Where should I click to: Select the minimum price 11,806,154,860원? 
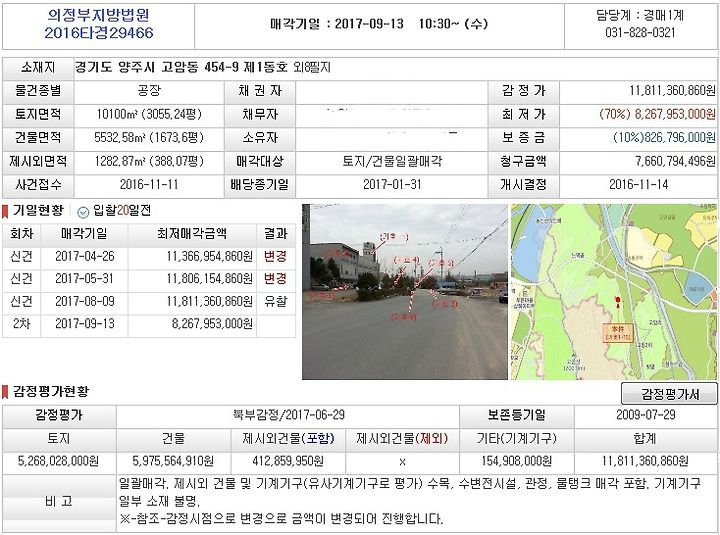click(x=209, y=279)
